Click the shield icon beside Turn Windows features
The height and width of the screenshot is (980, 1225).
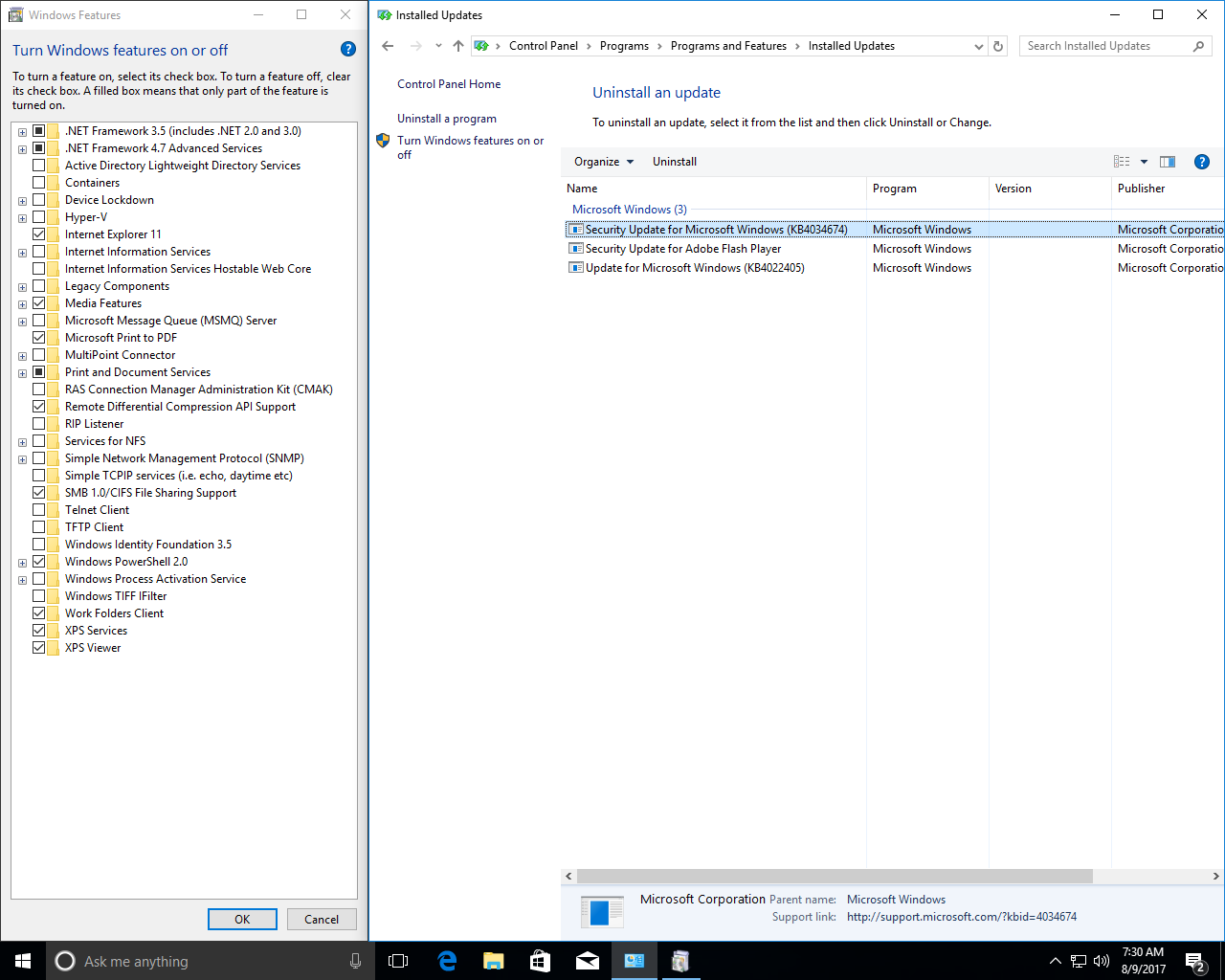(x=383, y=141)
